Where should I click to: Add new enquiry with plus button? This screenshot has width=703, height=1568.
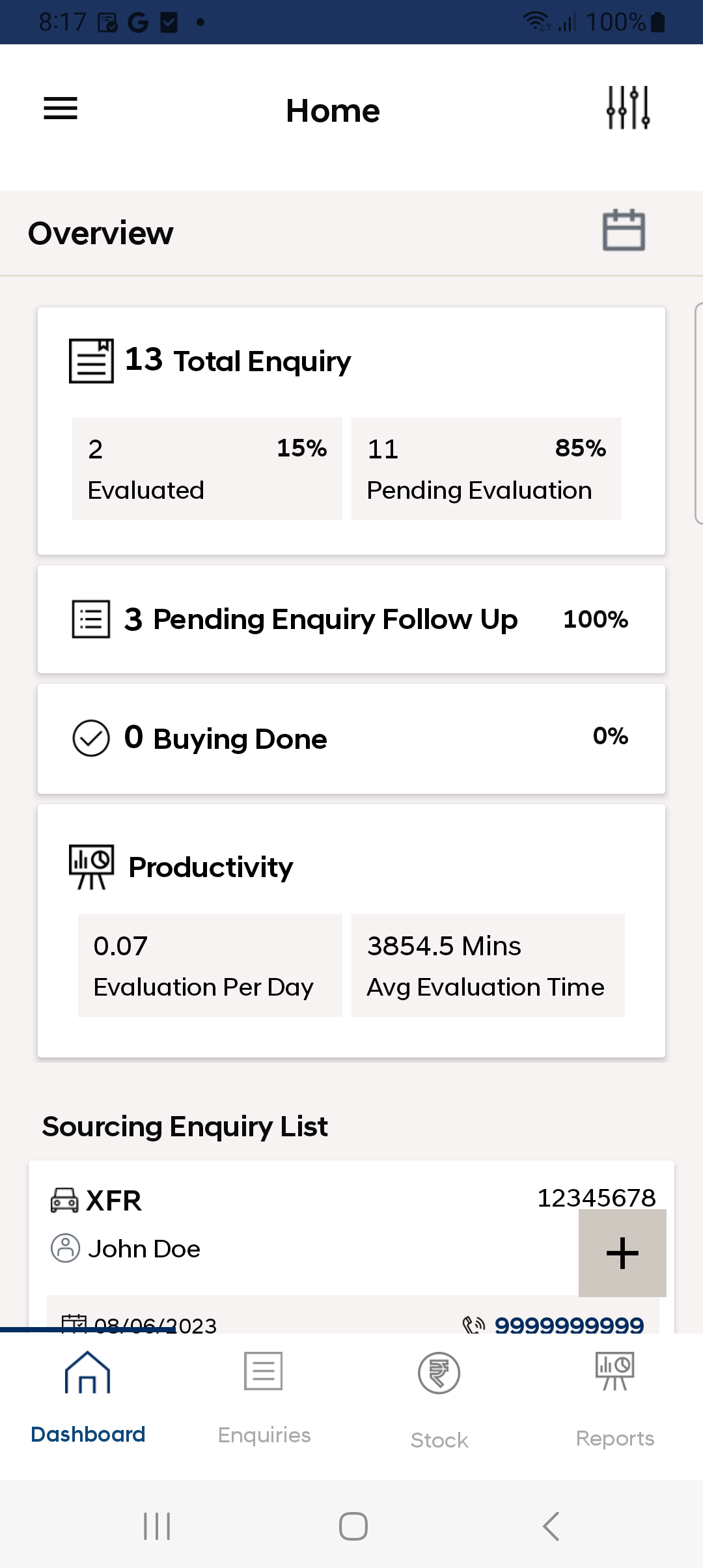pos(622,1253)
